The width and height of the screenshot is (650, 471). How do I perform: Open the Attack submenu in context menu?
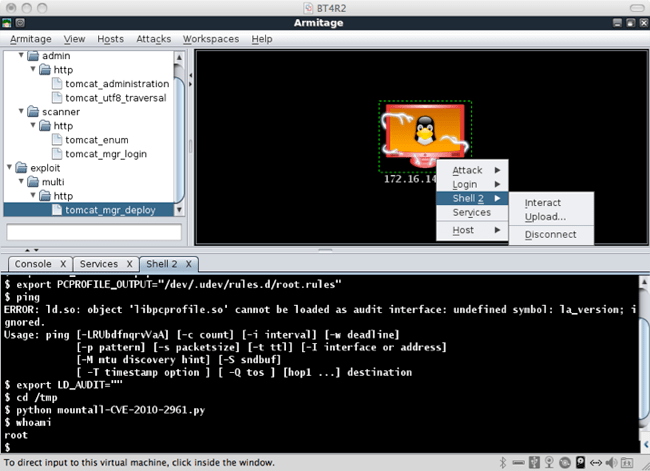tap(472, 170)
